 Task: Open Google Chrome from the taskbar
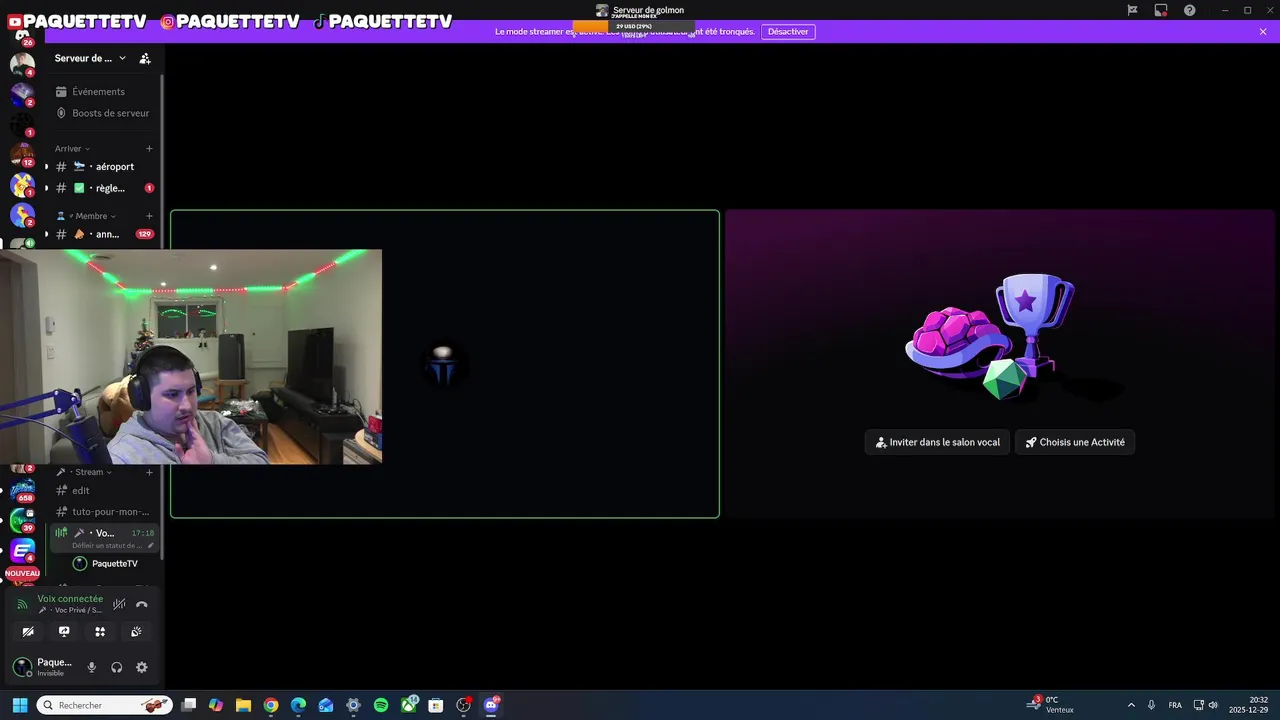point(271,705)
